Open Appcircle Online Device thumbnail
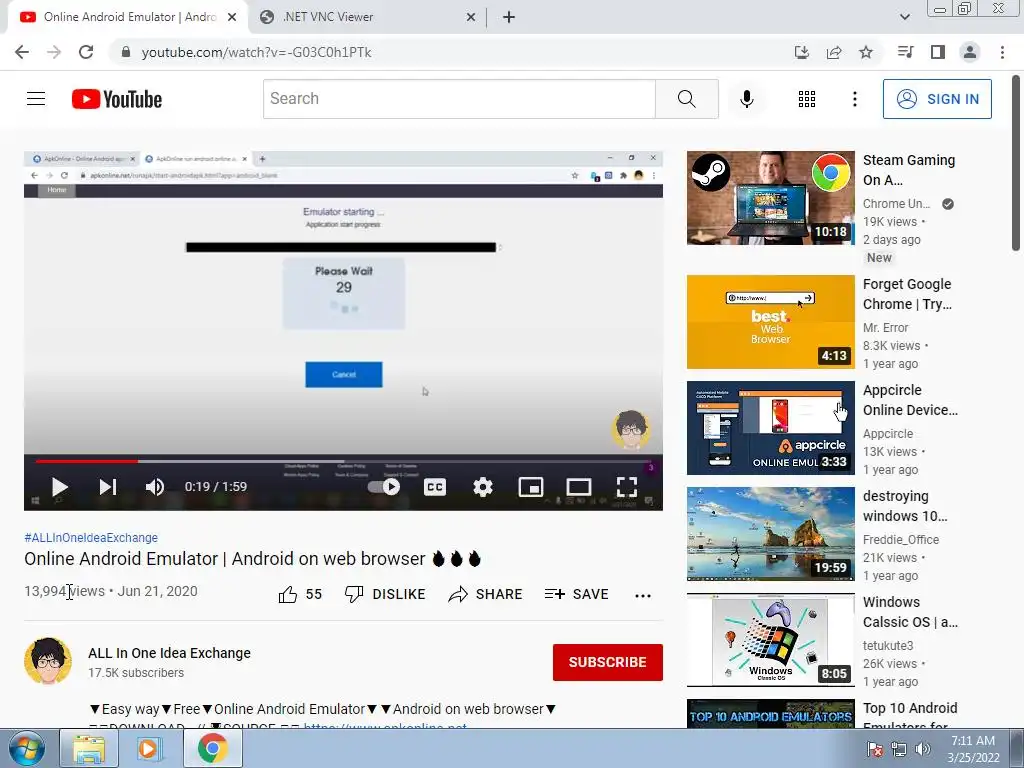 coord(771,428)
